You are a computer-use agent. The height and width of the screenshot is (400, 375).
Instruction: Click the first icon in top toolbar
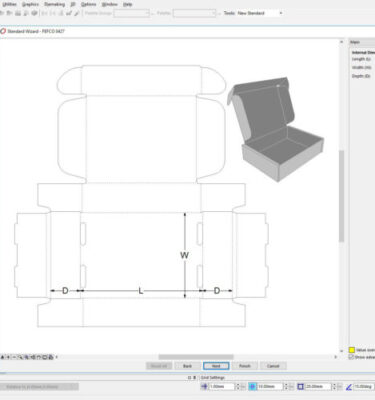pyautogui.click(x=2, y=13)
